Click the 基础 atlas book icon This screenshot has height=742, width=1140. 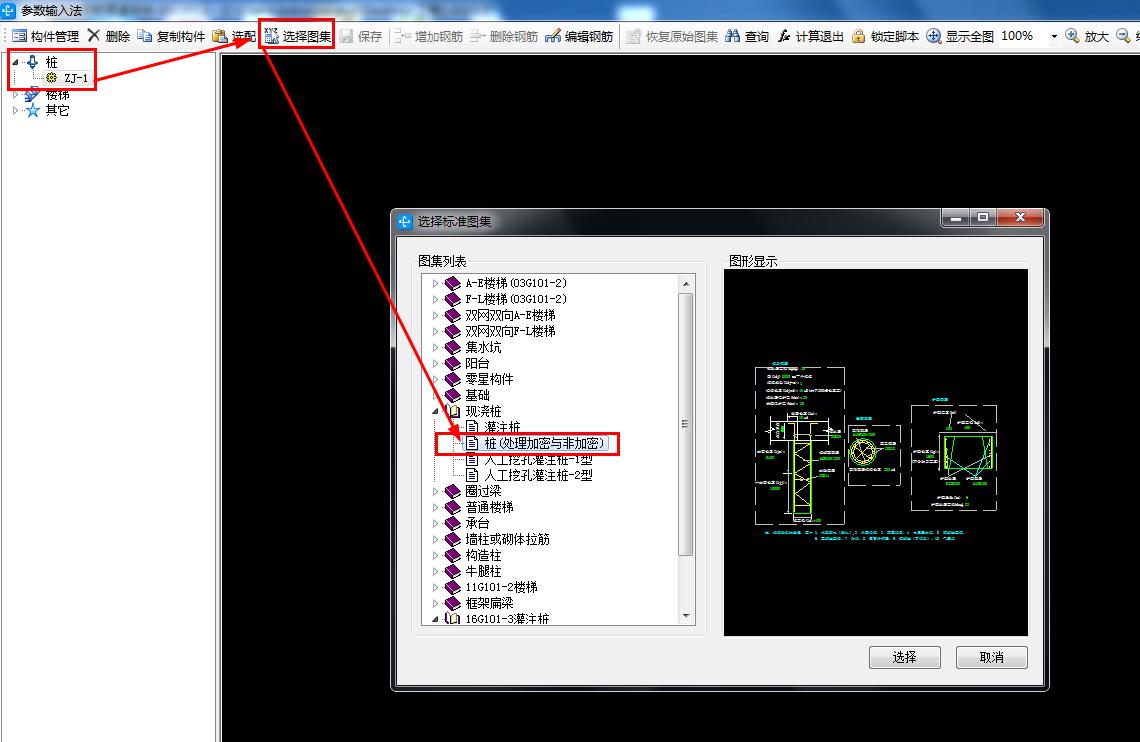point(452,395)
